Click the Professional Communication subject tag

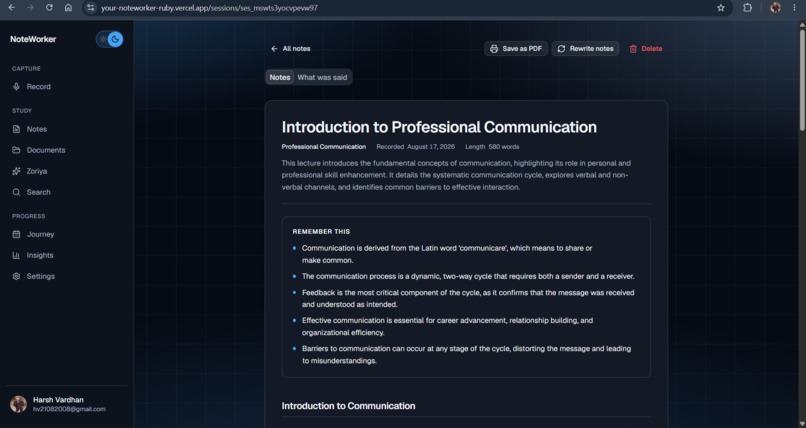[x=323, y=147]
